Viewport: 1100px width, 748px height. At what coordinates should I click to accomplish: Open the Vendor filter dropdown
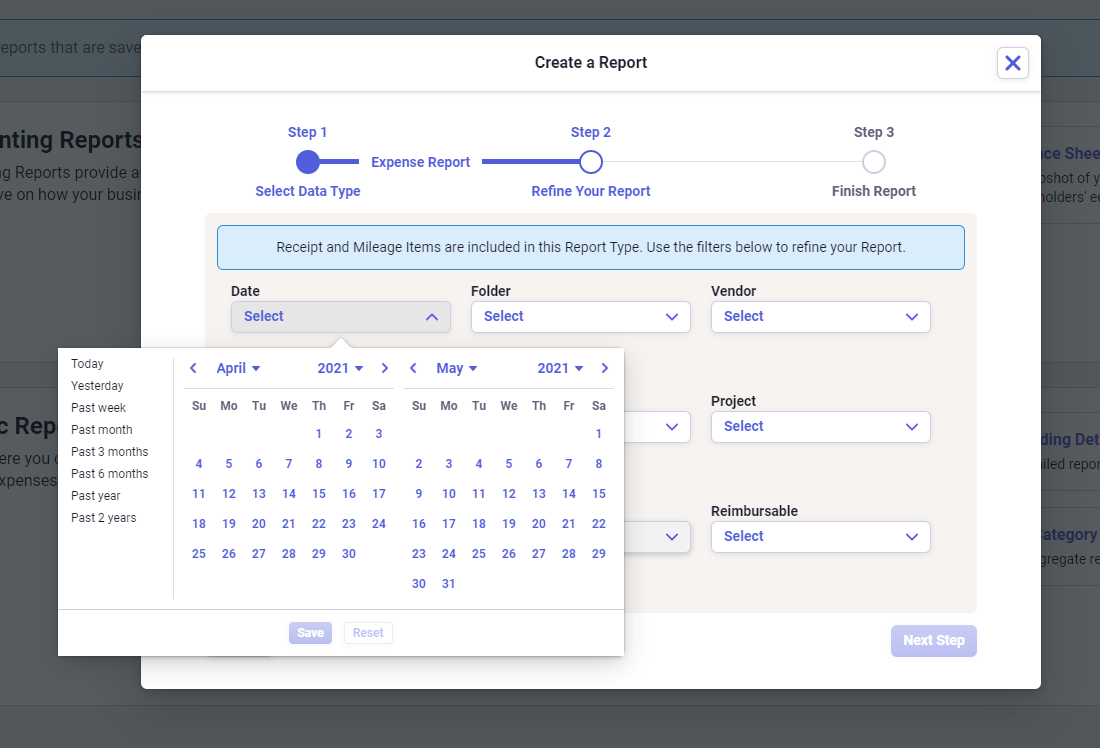click(820, 316)
